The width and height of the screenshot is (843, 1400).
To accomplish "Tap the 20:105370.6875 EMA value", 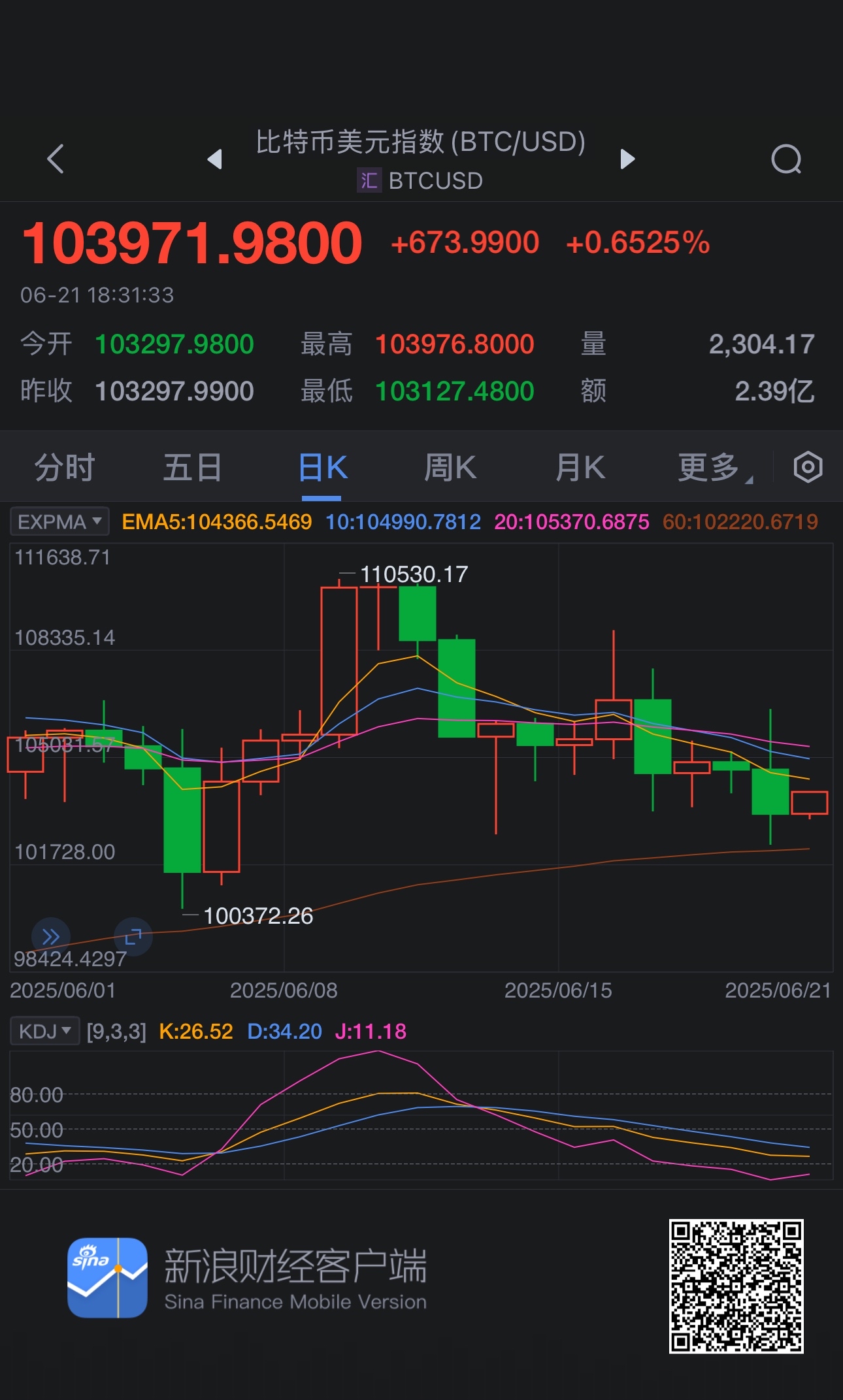I will [x=572, y=522].
